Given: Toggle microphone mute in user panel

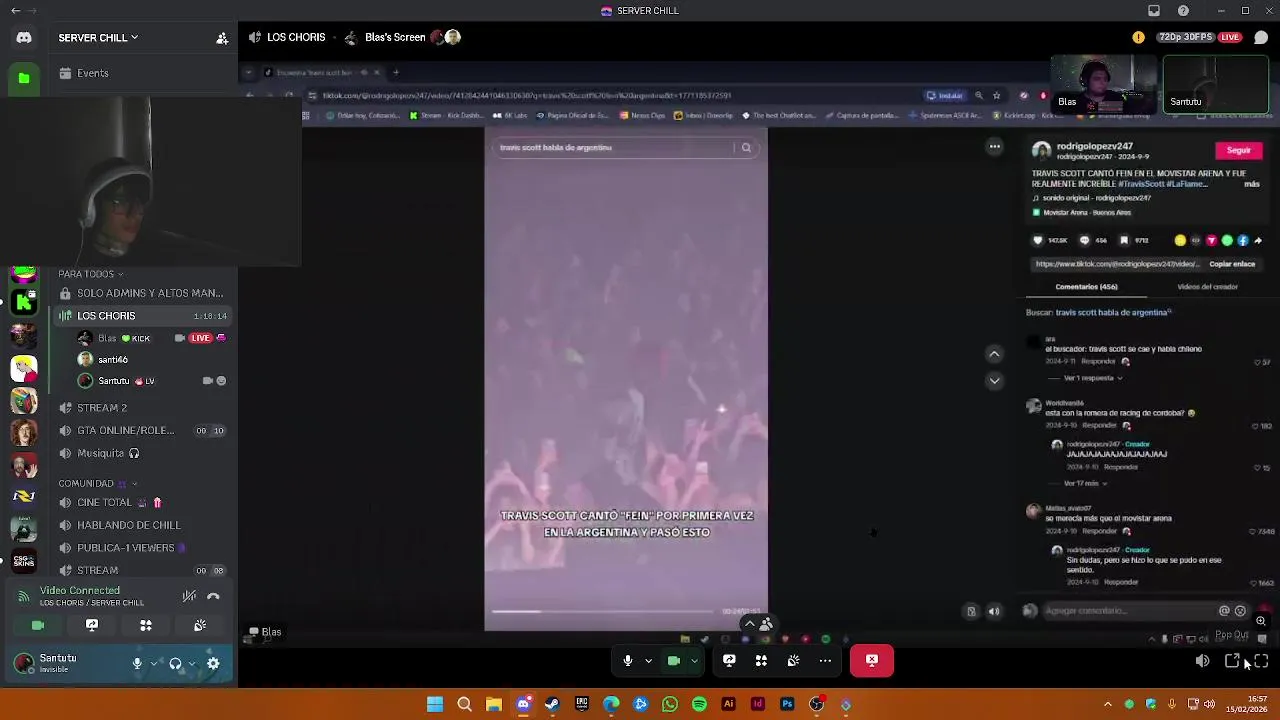Looking at the screenshot, I should click(137, 663).
